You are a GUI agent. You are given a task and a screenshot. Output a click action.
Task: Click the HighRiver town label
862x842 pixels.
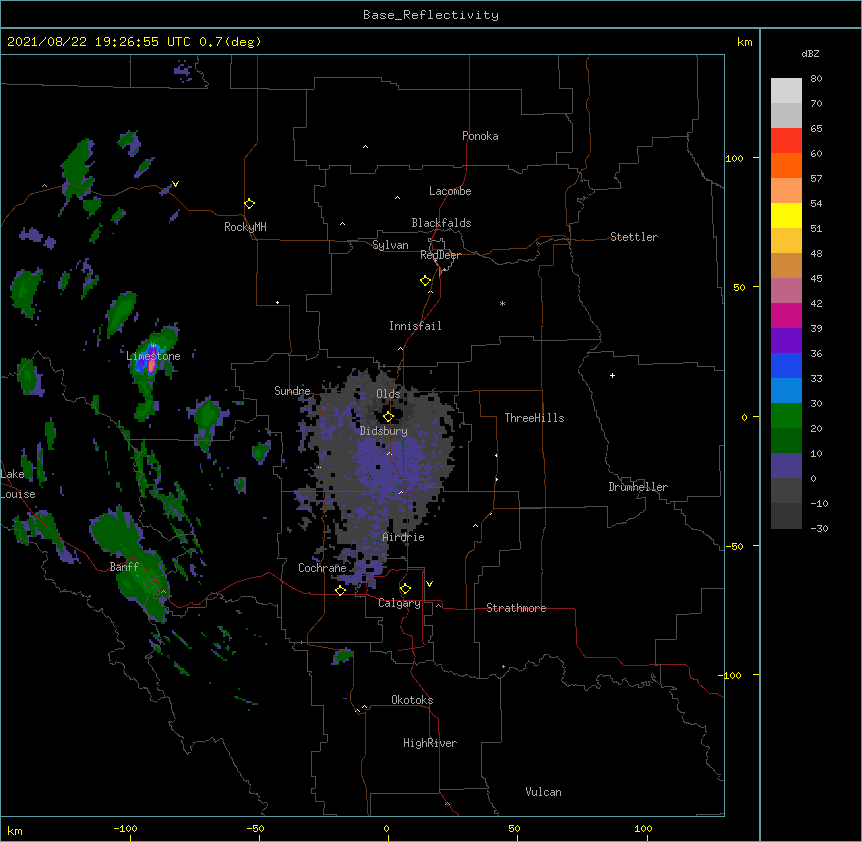pyautogui.click(x=430, y=743)
